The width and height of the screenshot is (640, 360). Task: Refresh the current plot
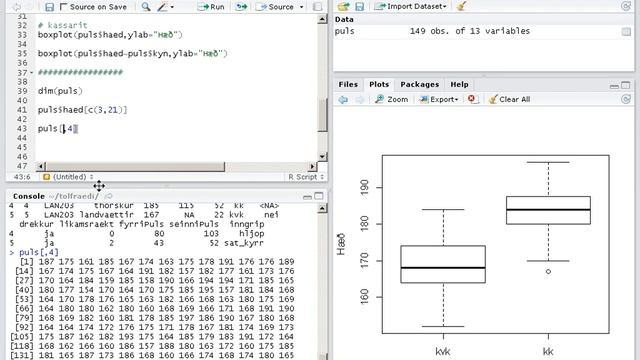(x=626, y=99)
